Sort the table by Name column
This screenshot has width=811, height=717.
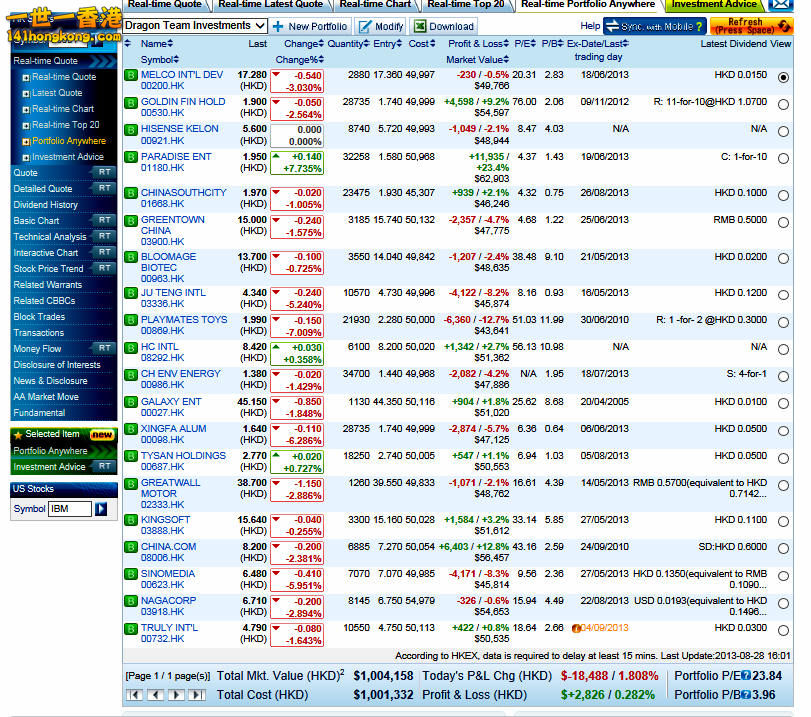click(x=157, y=44)
